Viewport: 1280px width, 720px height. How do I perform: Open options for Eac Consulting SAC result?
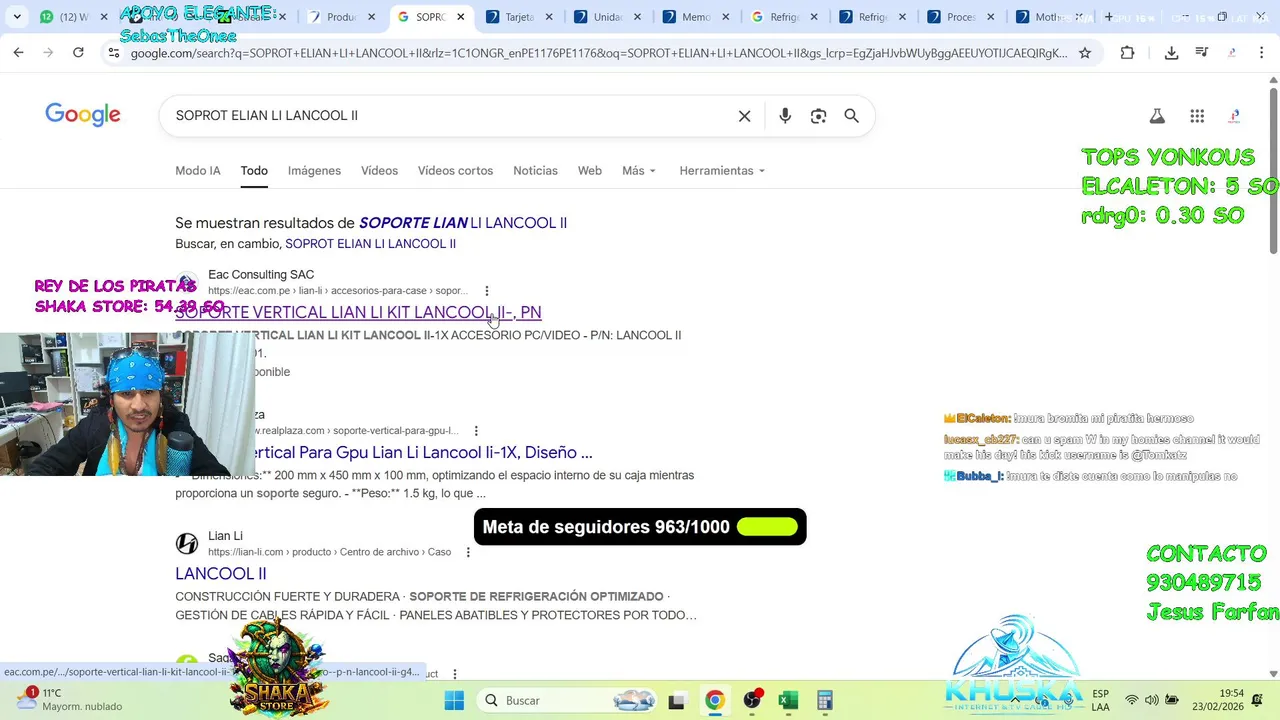pyautogui.click(x=487, y=291)
